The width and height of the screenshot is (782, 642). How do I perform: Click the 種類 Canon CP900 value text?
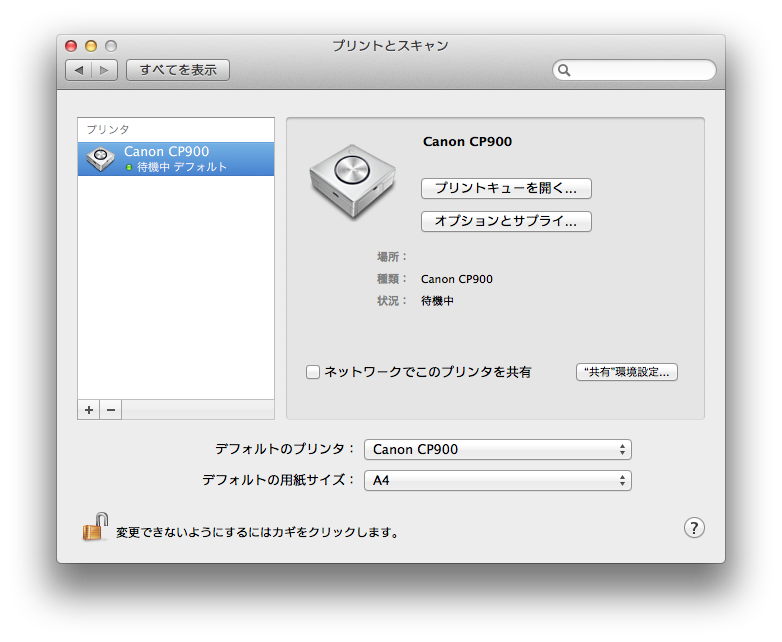(x=457, y=279)
